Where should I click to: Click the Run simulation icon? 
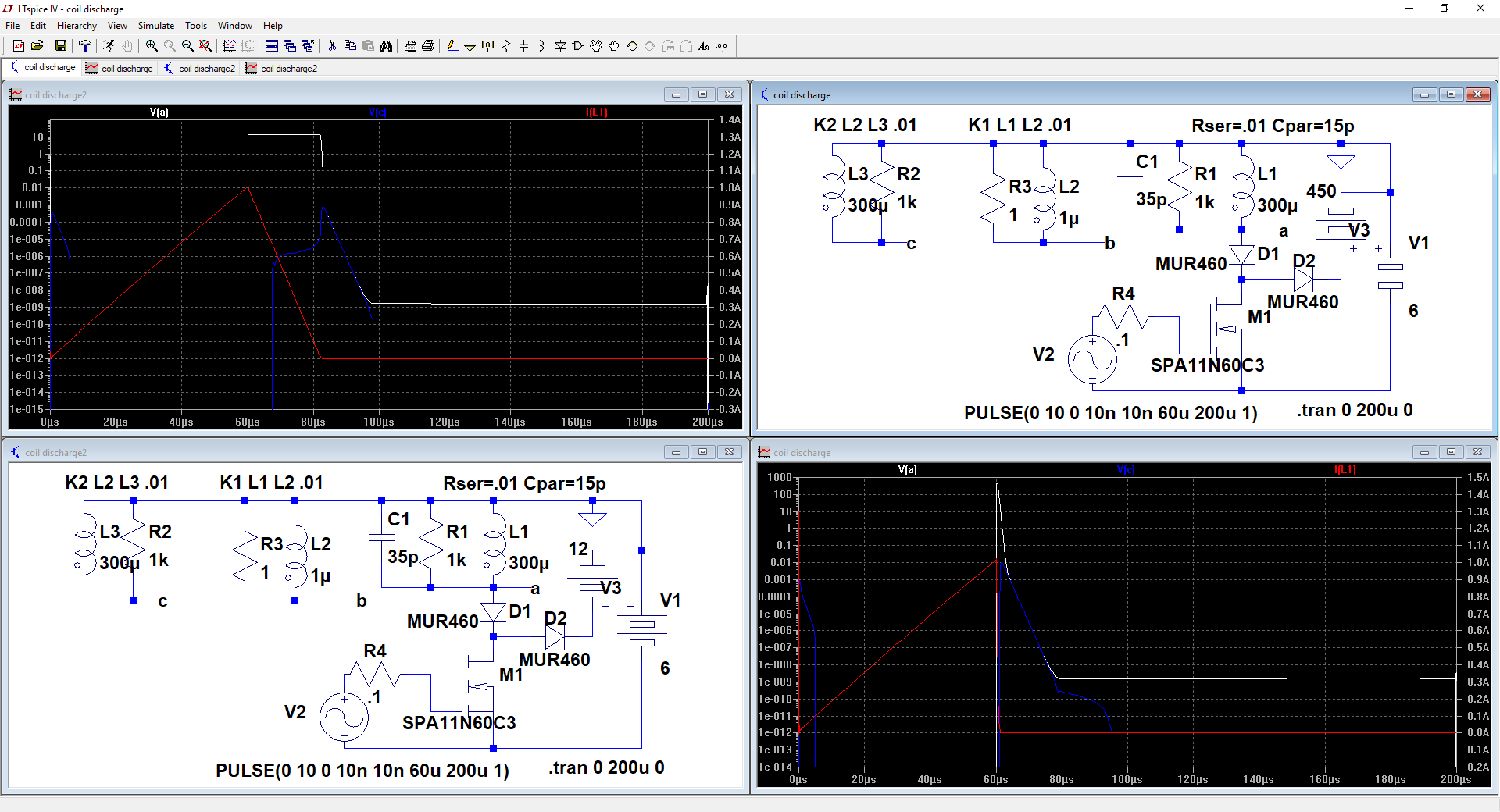pos(109,46)
